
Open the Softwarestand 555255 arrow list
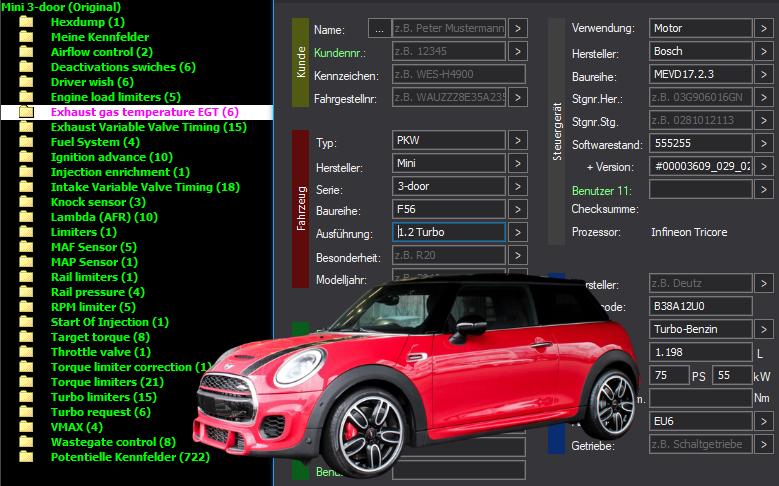pos(764,143)
